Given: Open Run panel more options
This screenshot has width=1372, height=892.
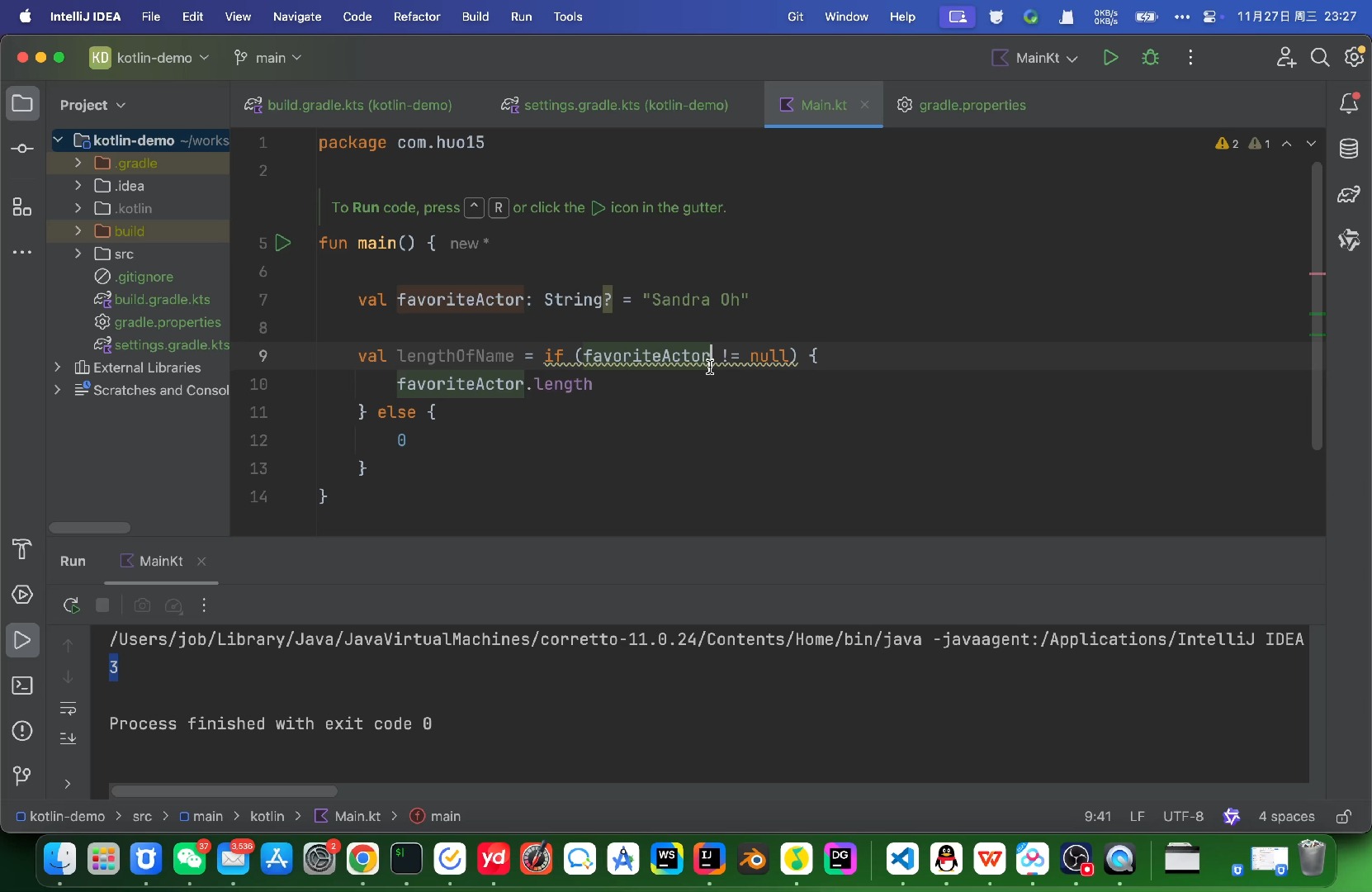Looking at the screenshot, I should 204,605.
